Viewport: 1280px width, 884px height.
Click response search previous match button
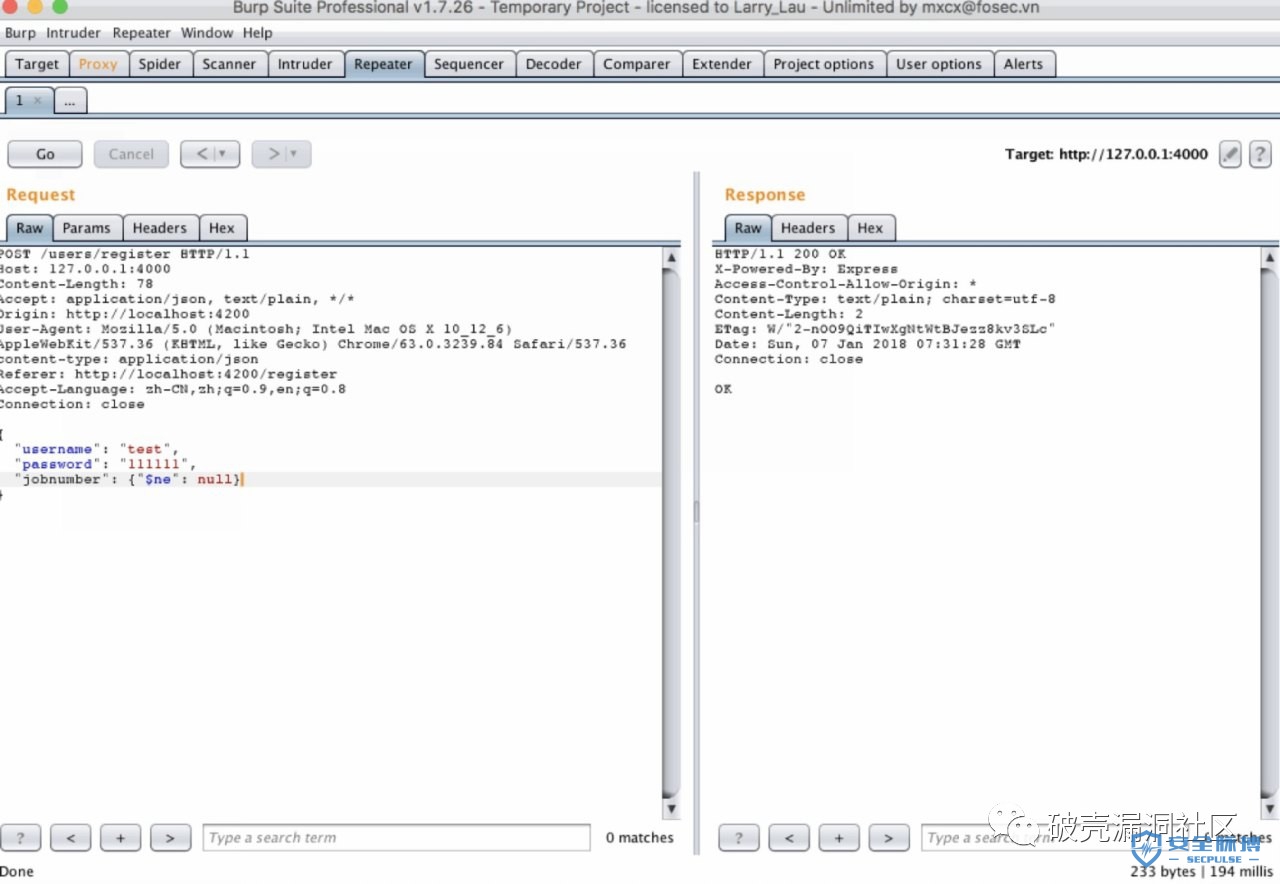pos(789,838)
